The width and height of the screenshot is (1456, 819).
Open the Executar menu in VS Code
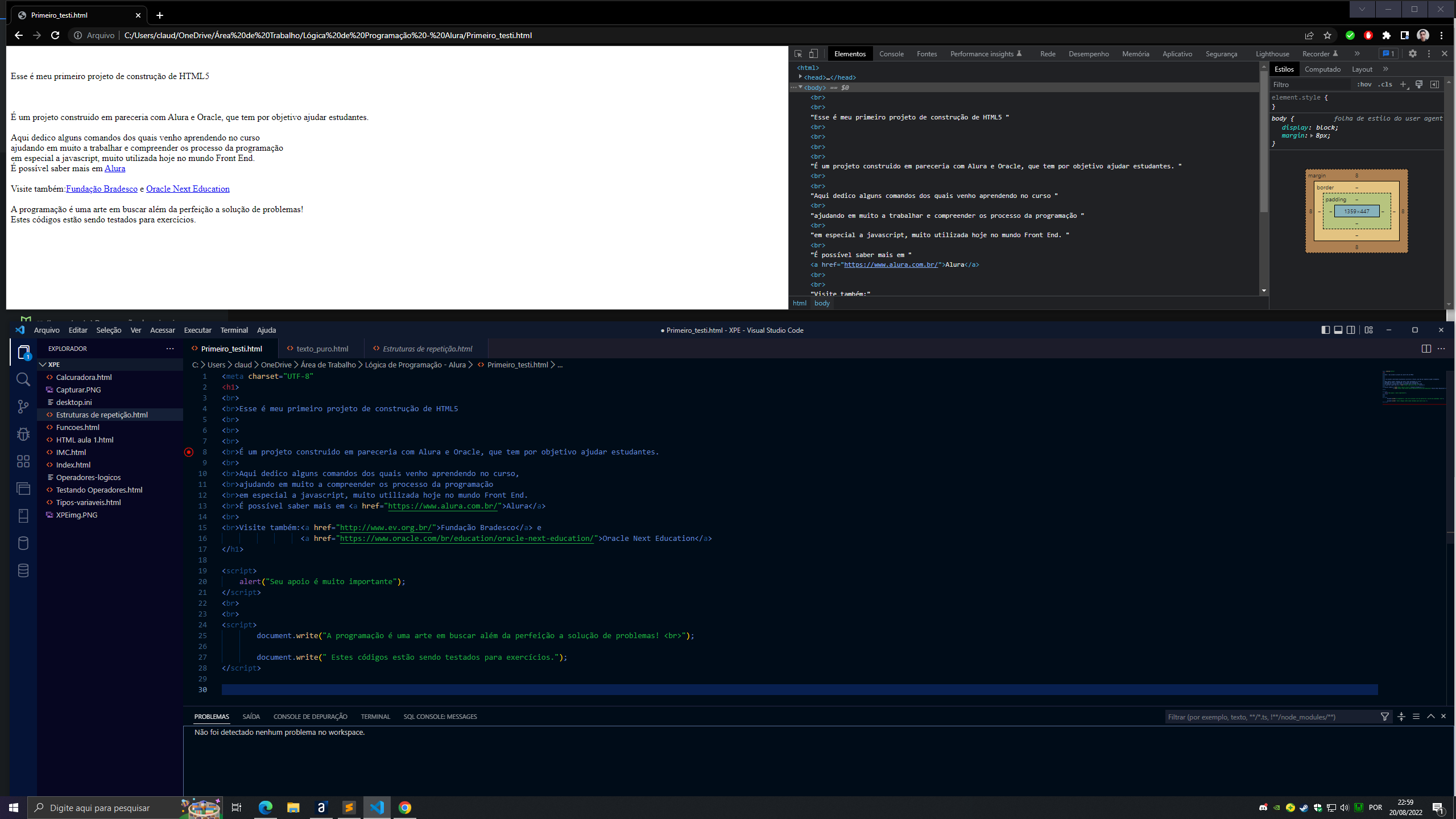tap(197, 330)
